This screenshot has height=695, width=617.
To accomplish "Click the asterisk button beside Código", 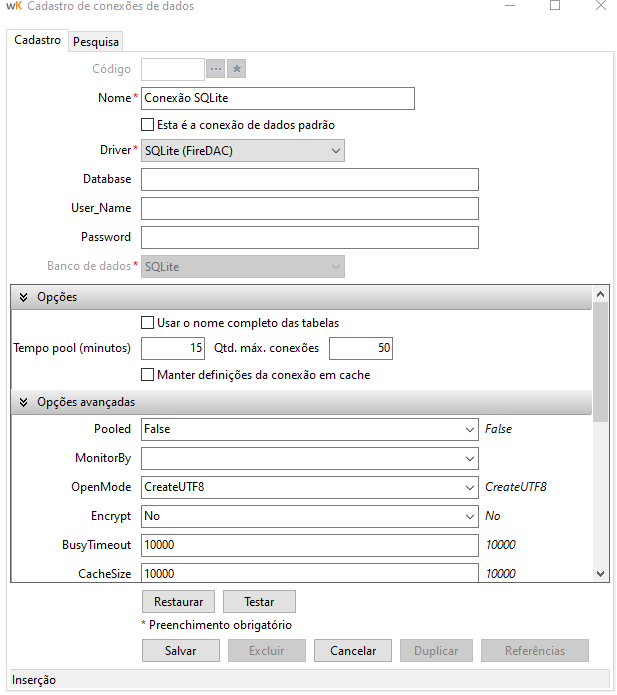I will [x=237, y=69].
